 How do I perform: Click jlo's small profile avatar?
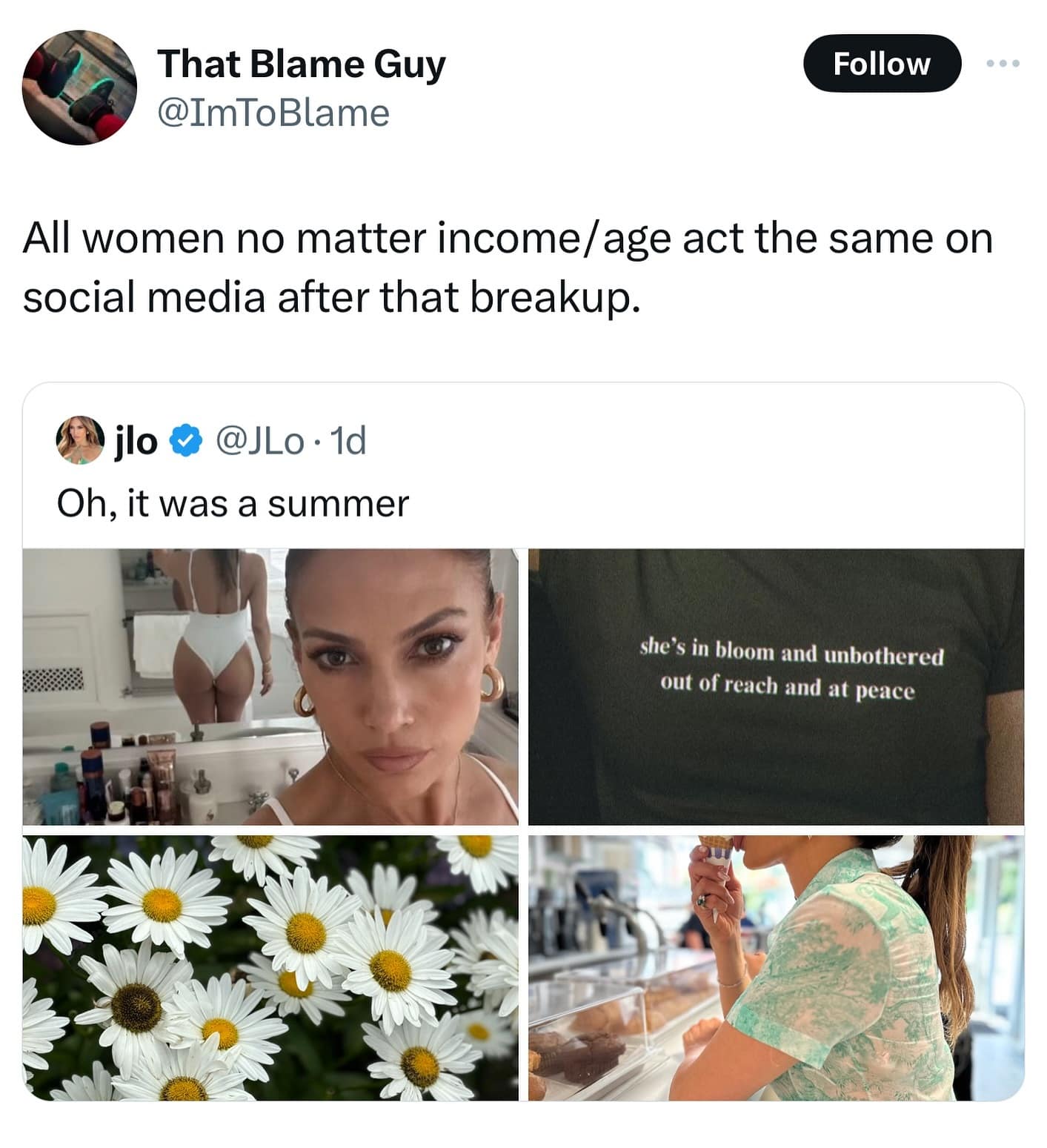coord(79,439)
